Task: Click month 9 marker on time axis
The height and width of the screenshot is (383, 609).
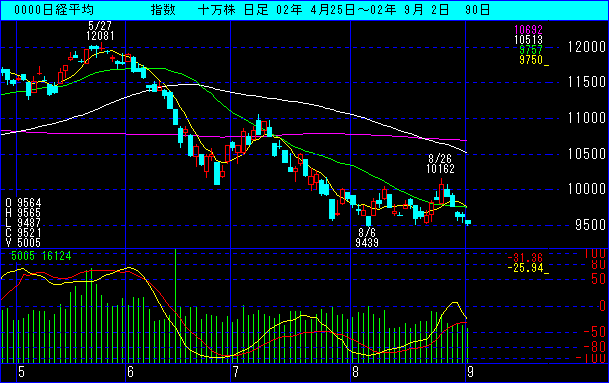Action: [470, 372]
